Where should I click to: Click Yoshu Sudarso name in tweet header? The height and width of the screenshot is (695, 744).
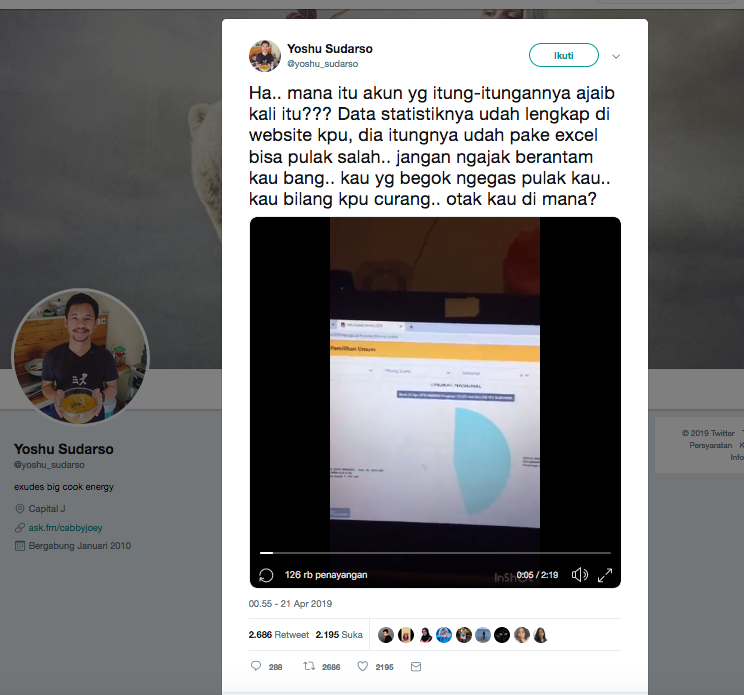click(330, 49)
